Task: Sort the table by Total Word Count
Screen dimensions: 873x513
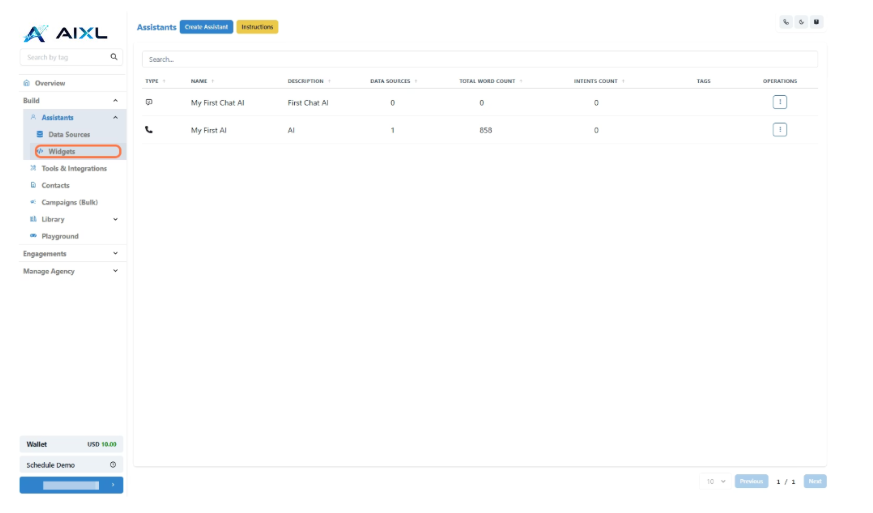Action: click(486, 81)
